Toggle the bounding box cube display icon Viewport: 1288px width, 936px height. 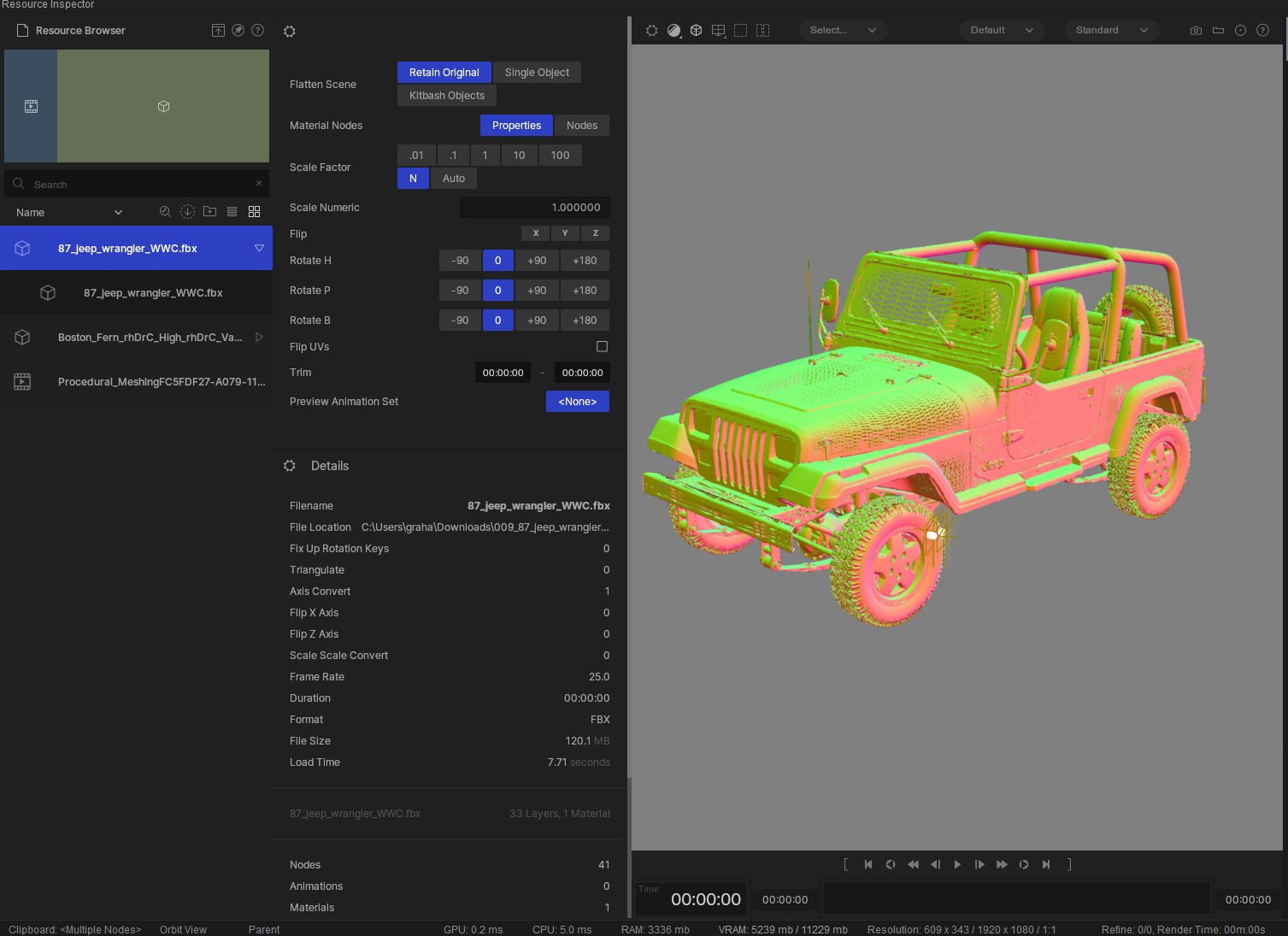pyautogui.click(x=696, y=30)
